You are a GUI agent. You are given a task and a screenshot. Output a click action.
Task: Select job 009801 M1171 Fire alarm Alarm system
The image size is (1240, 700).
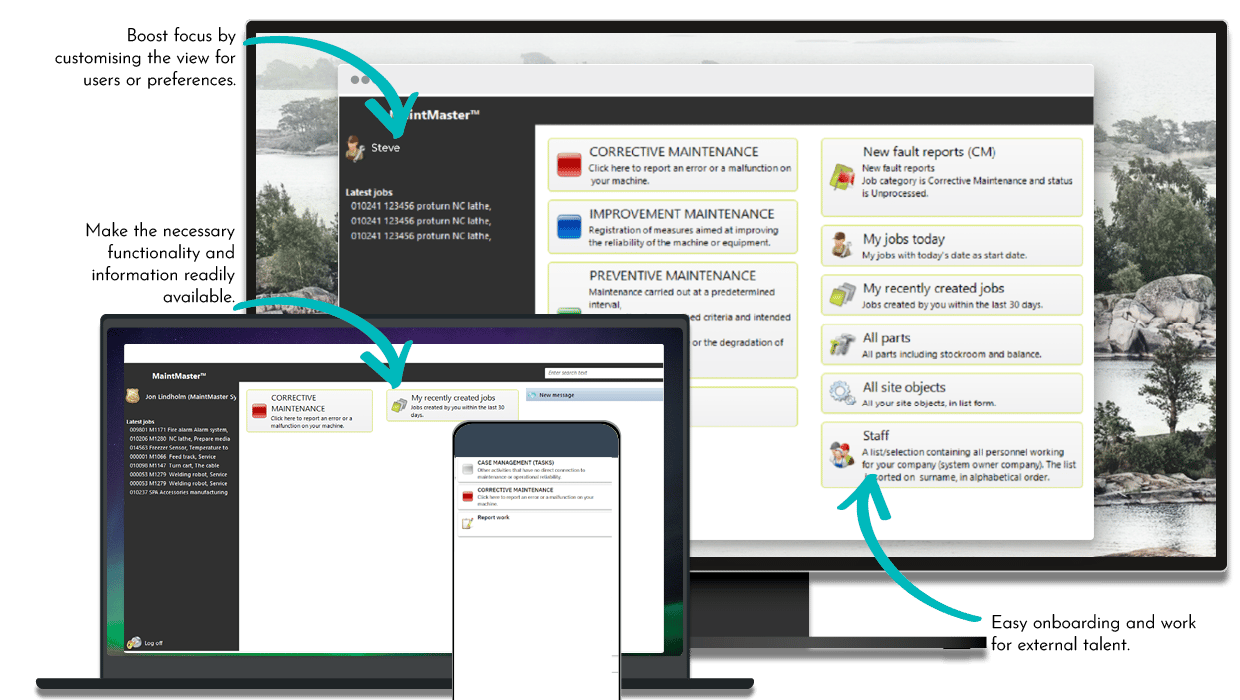(175, 428)
